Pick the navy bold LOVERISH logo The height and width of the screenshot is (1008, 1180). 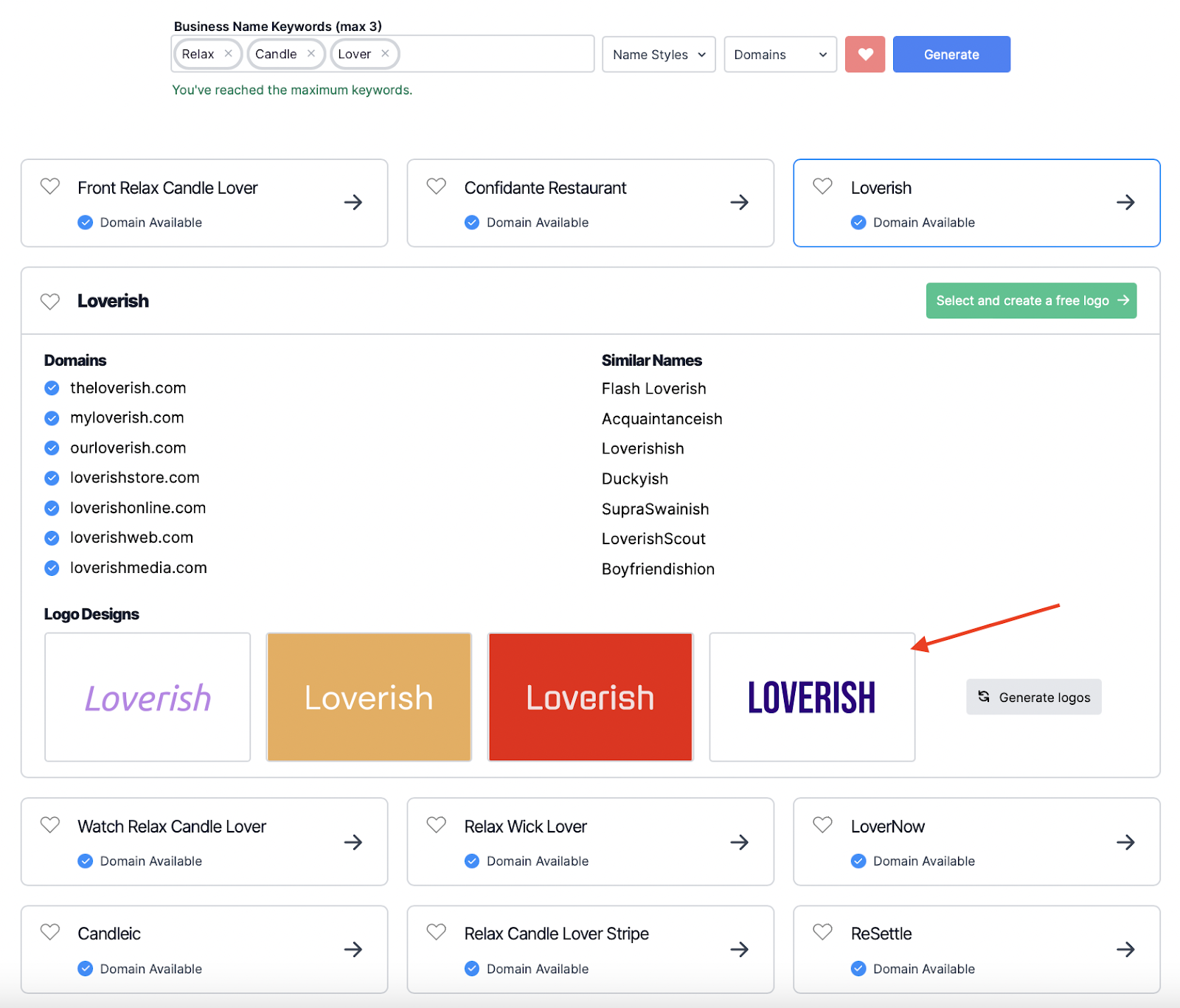(812, 697)
